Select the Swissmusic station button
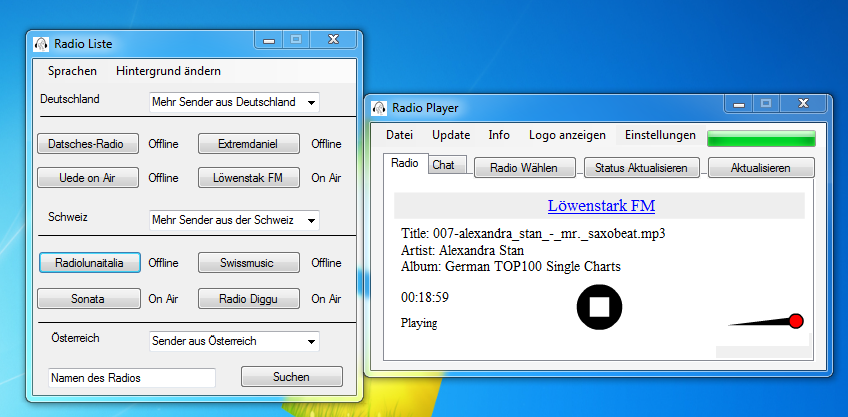The width and height of the screenshot is (848, 417). [248, 263]
